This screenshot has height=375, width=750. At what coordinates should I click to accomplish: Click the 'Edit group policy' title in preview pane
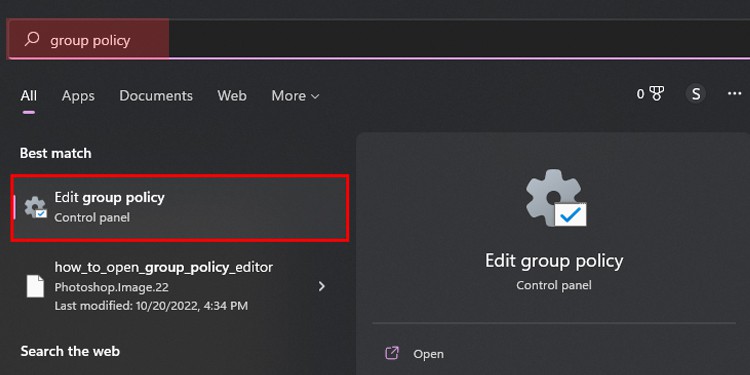pos(554,261)
